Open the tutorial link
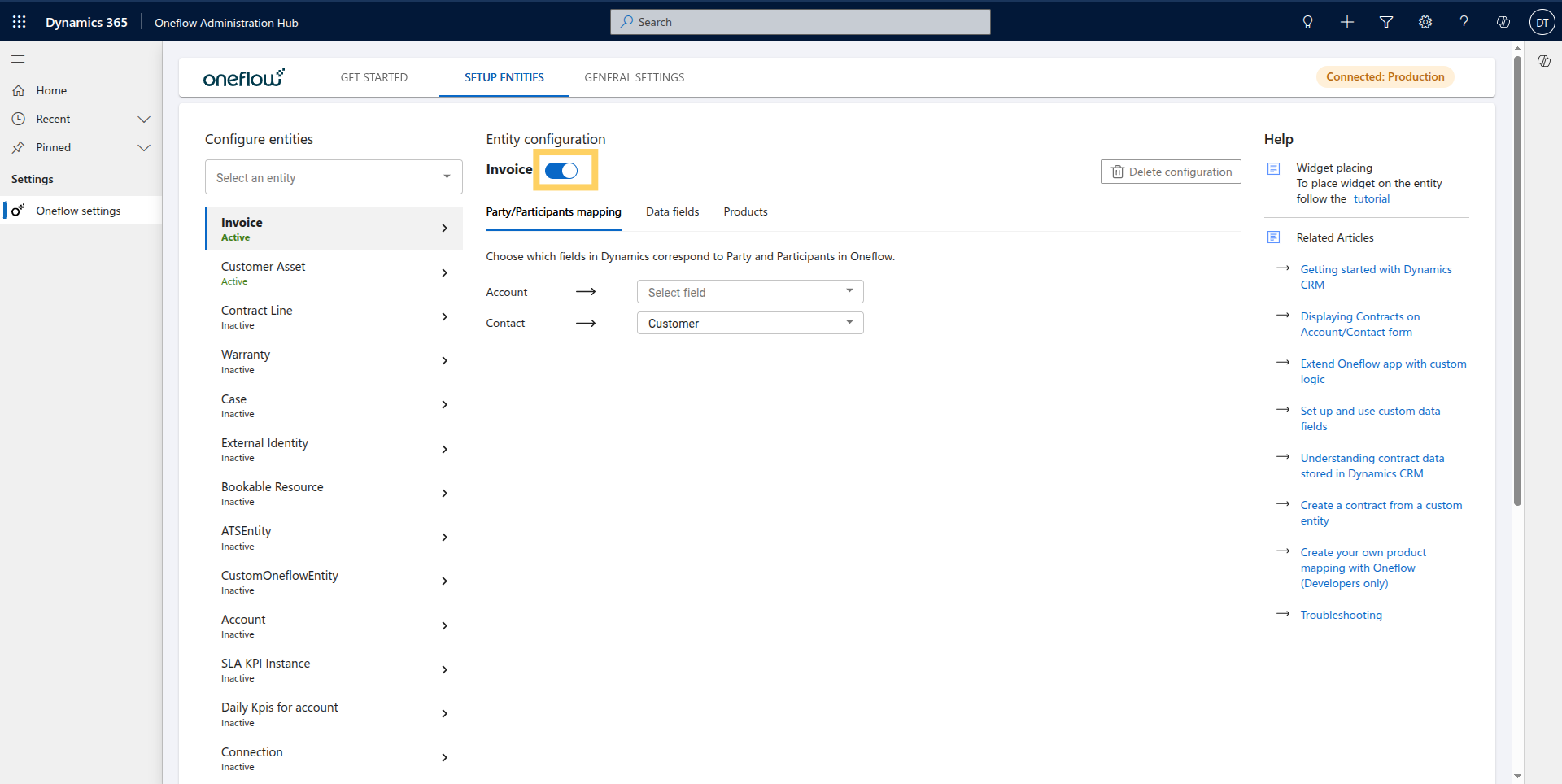1562x784 pixels. coord(1372,198)
